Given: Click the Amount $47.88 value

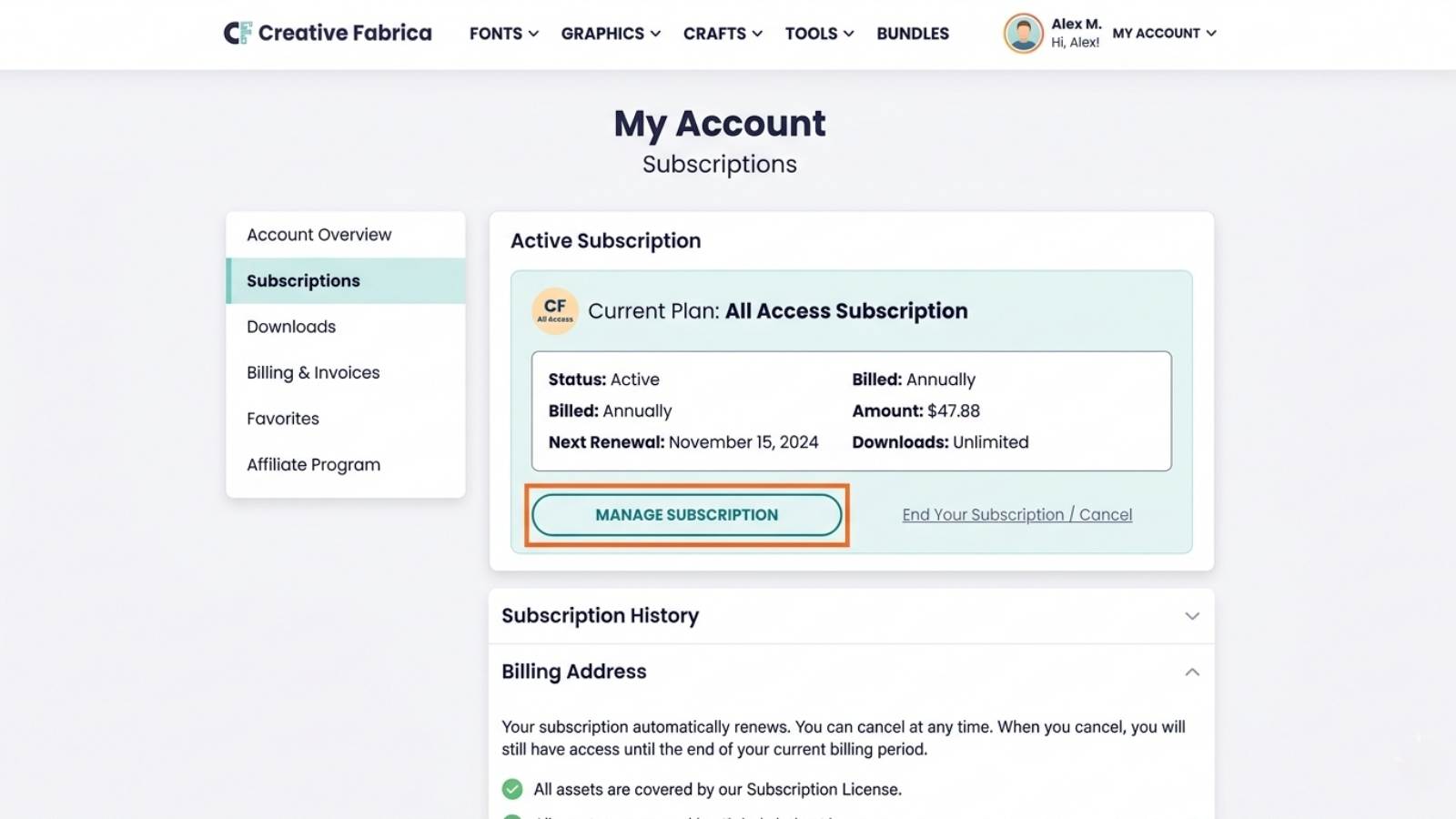Looking at the screenshot, I should [x=915, y=410].
